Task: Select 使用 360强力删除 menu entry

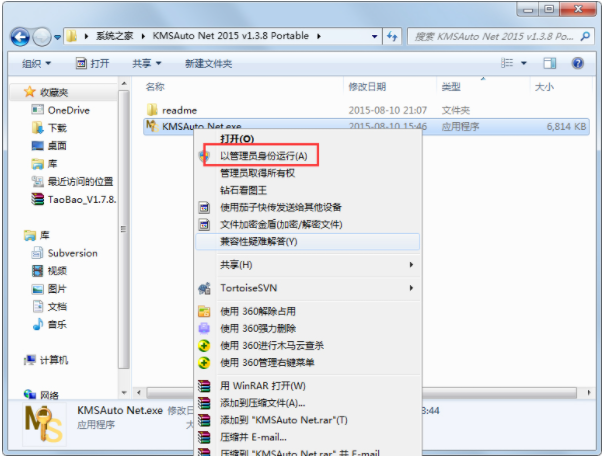Action: coord(258,329)
